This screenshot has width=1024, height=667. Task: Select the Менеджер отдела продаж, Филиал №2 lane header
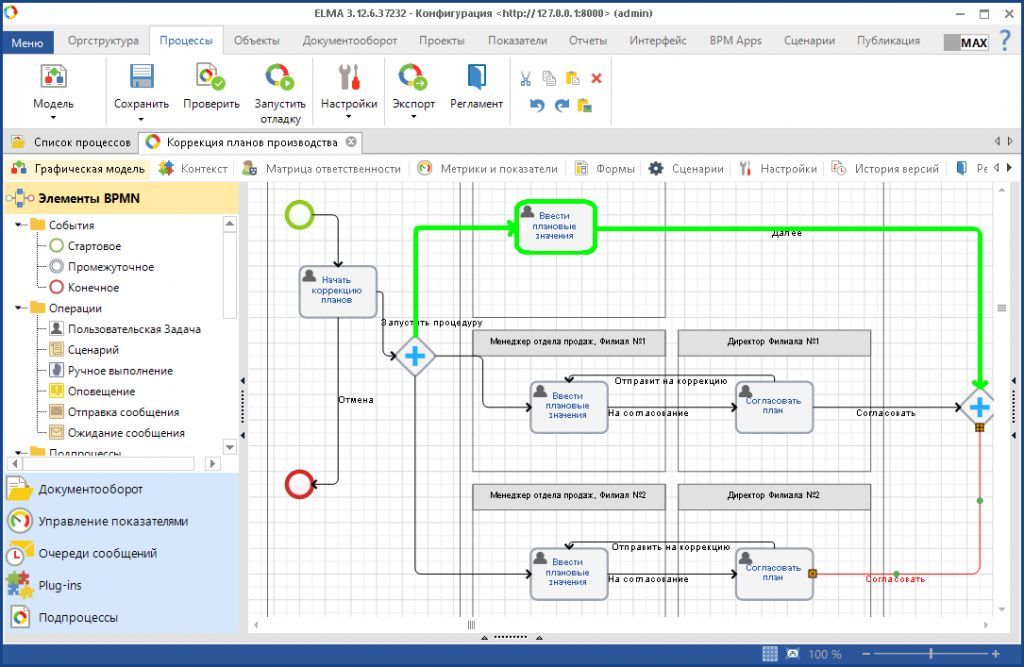(x=568, y=495)
